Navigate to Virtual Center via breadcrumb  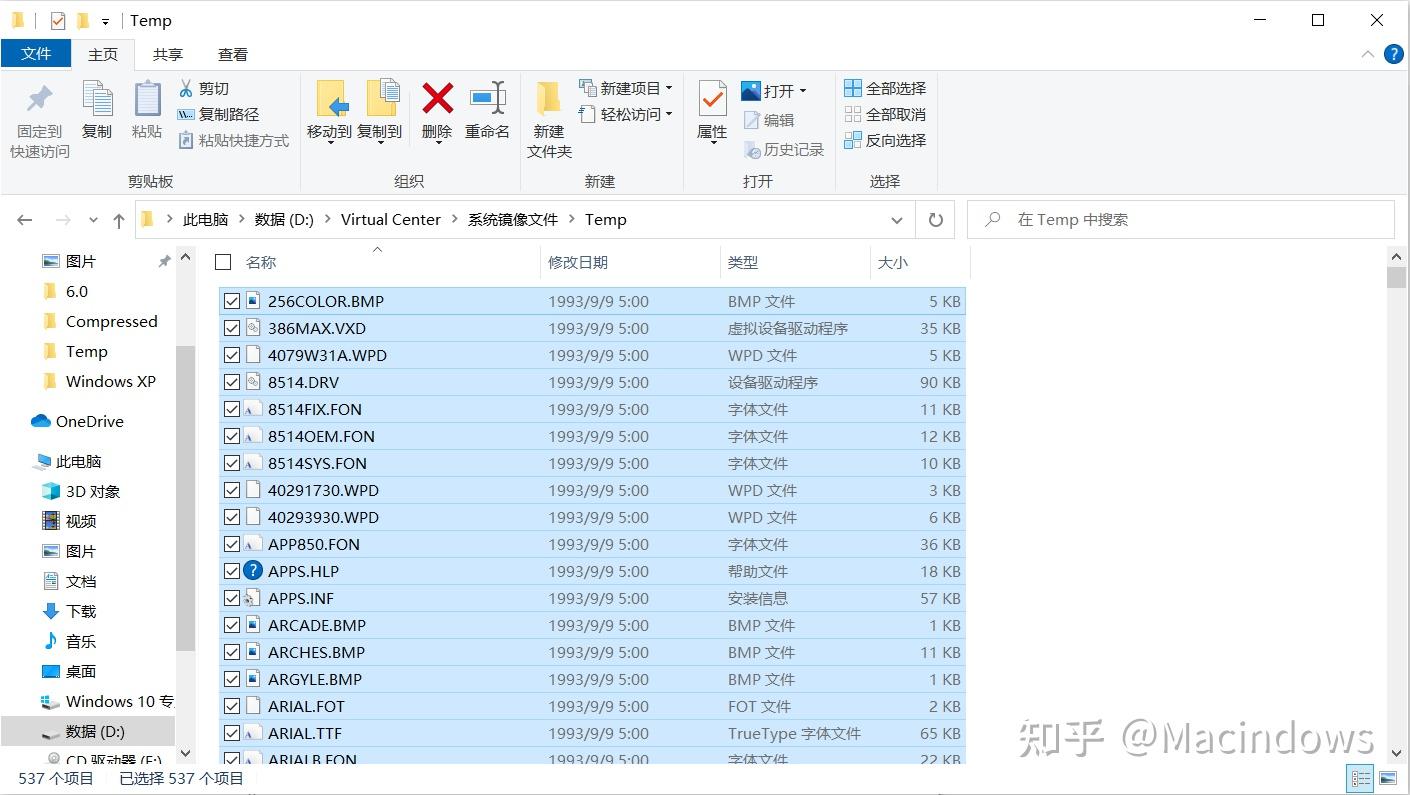coord(390,219)
